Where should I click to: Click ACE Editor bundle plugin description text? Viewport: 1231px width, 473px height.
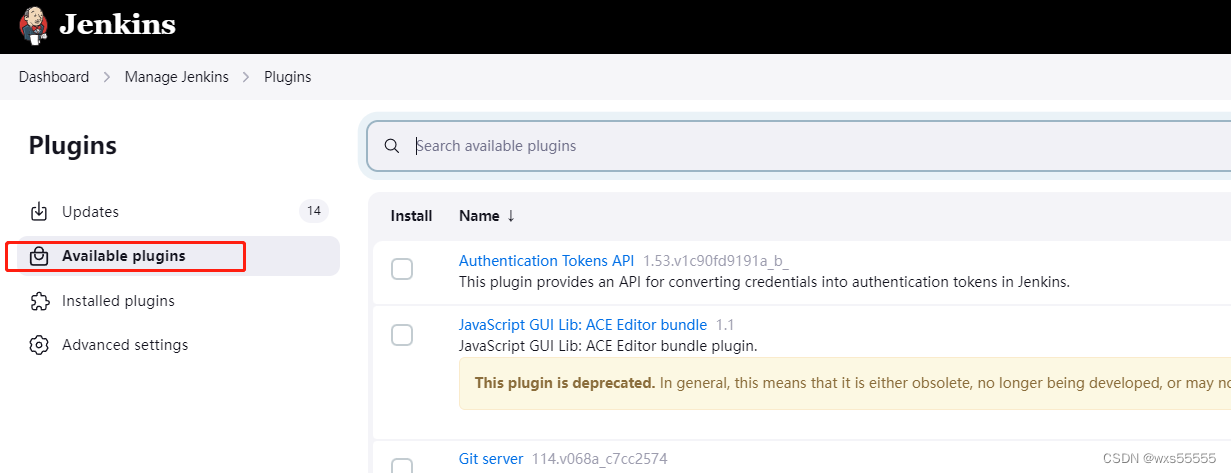[x=608, y=346]
